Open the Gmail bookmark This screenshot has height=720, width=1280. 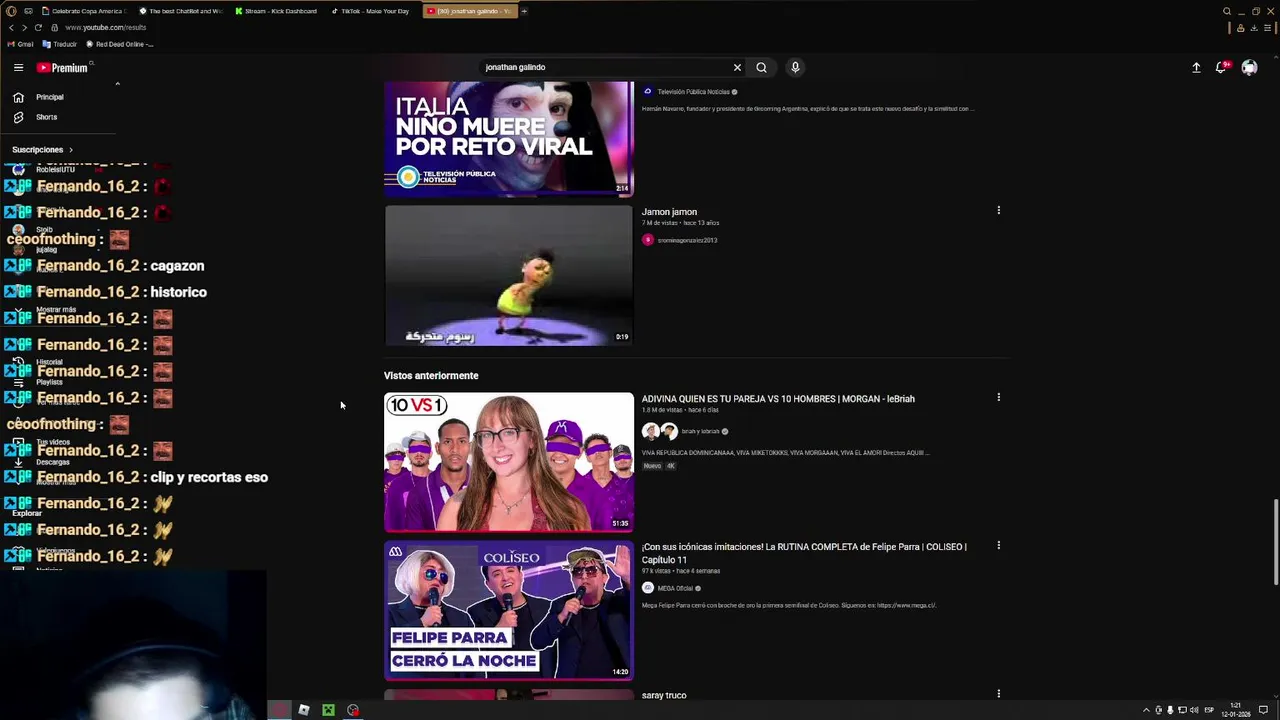(x=20, y=44)
